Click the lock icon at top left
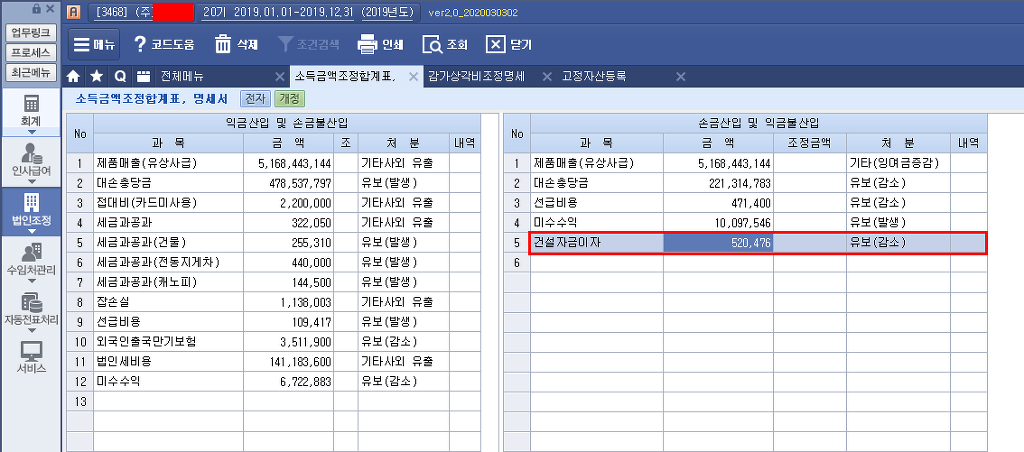1024x452 pixels. (36, 8)
